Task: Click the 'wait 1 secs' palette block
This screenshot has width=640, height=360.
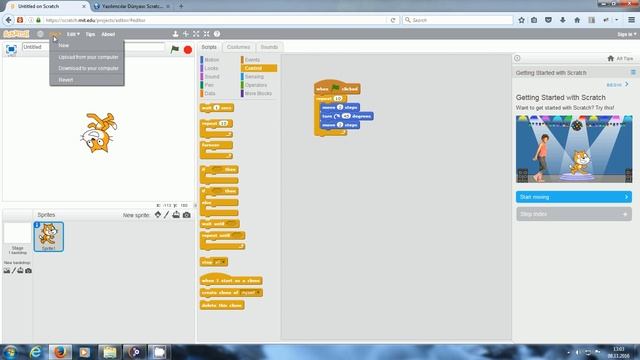Action: click(217, 108)
